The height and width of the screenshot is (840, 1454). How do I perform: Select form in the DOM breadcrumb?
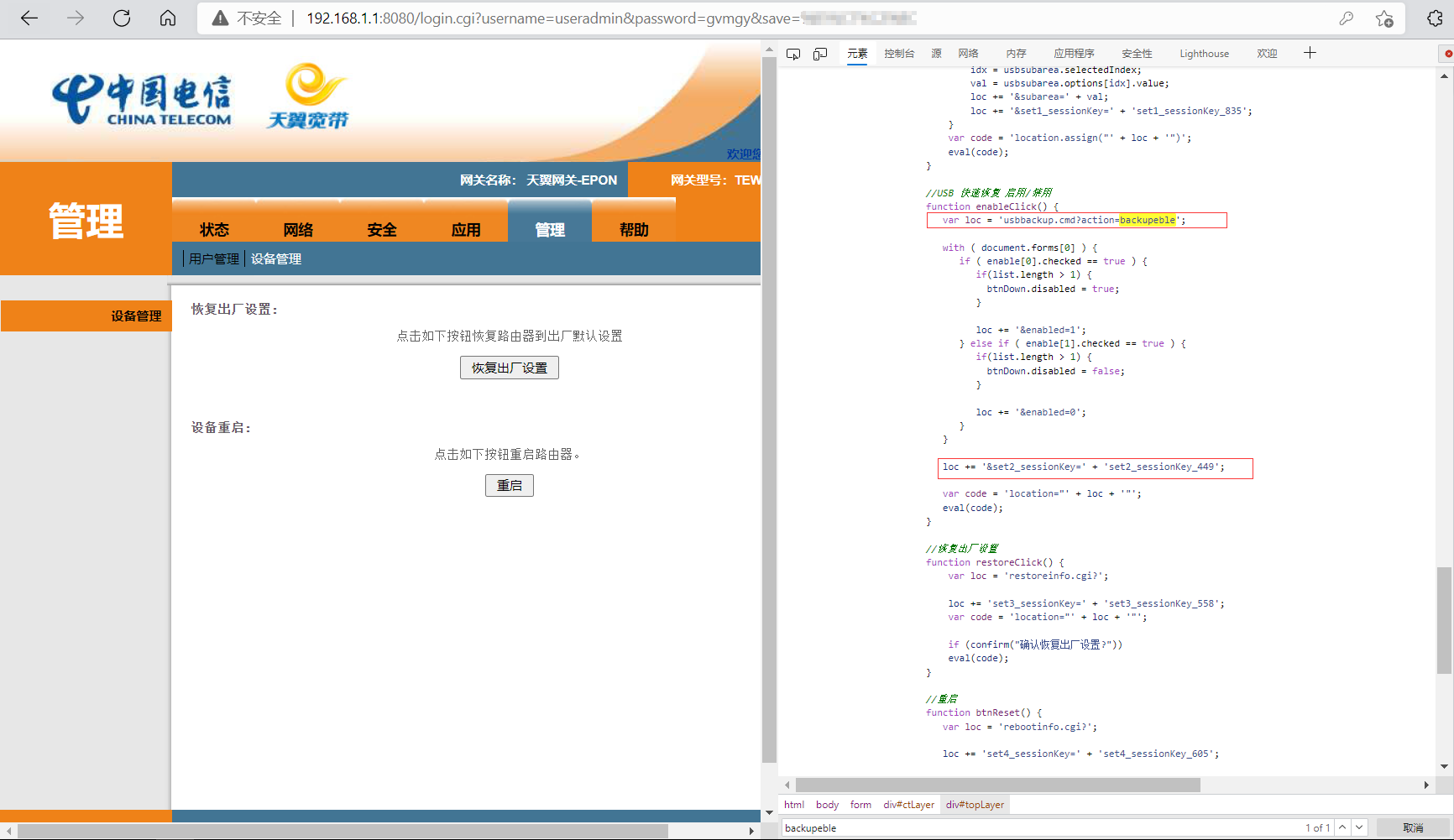tap(860, 805)
